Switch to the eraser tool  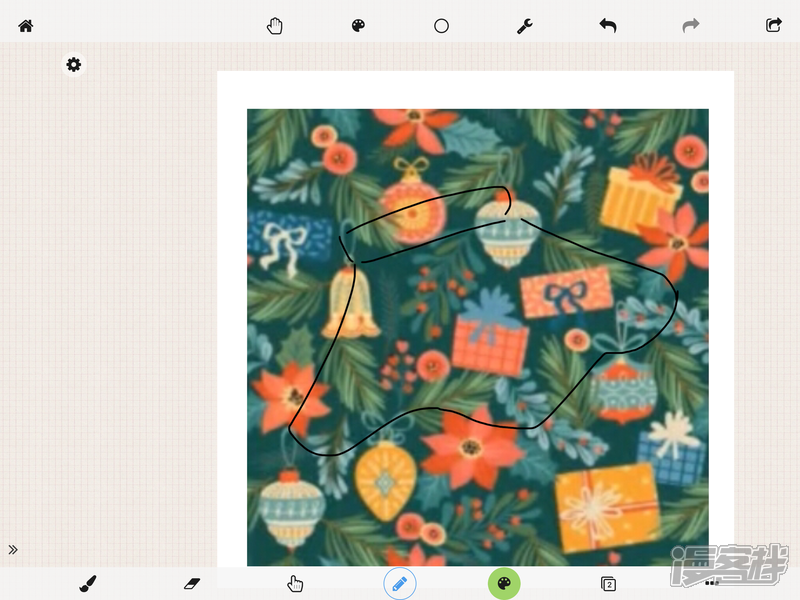(x=193, y=583)
